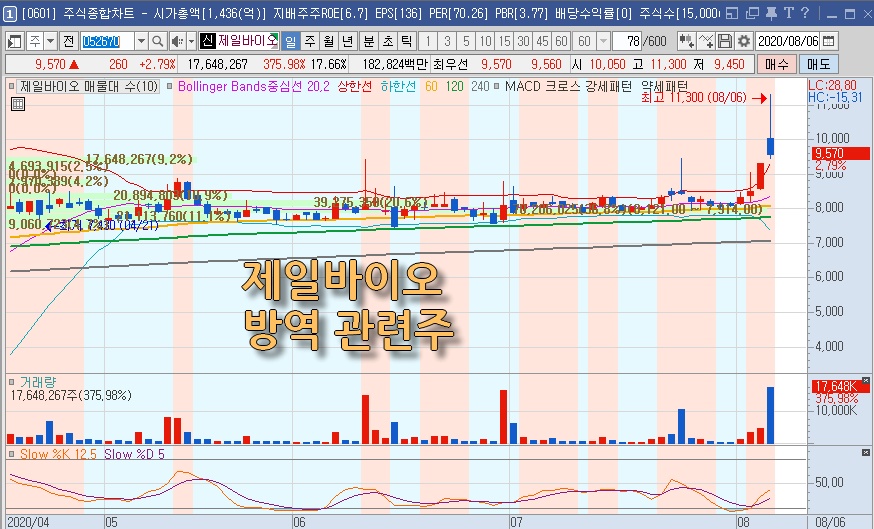Select the 틱 (tick) chart period

click(x=407, y=41)
